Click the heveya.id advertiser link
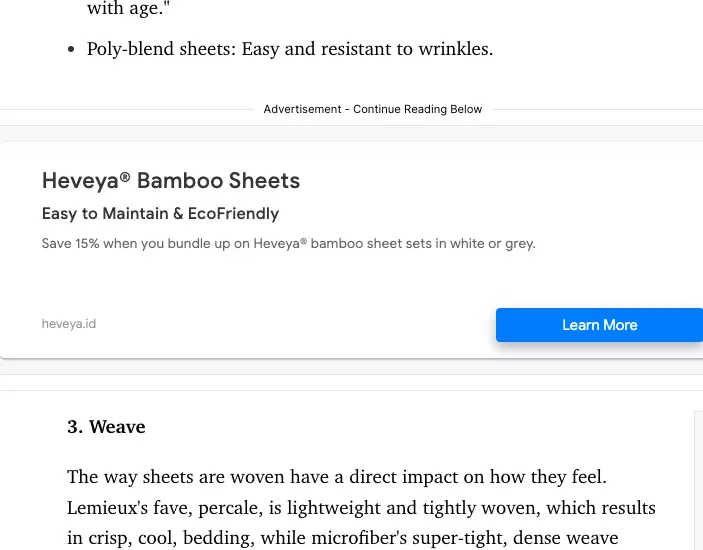The width and height of the screenshot is (703, 550). coord(69,324)
